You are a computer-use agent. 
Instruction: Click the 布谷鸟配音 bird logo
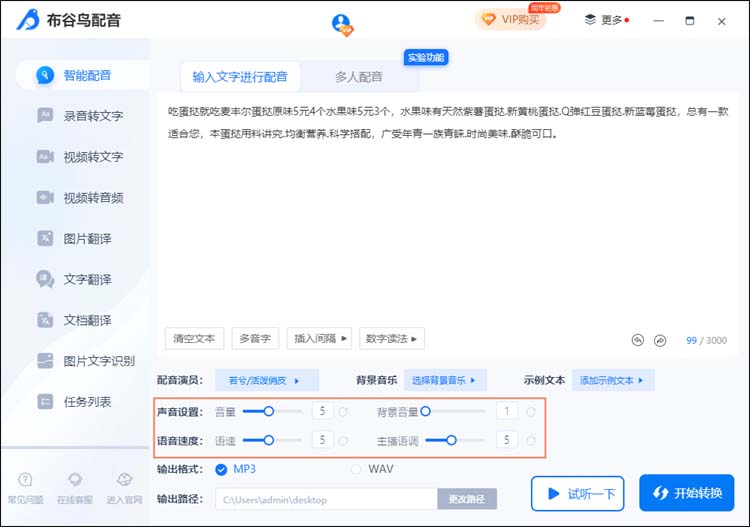tap(28, 20)
